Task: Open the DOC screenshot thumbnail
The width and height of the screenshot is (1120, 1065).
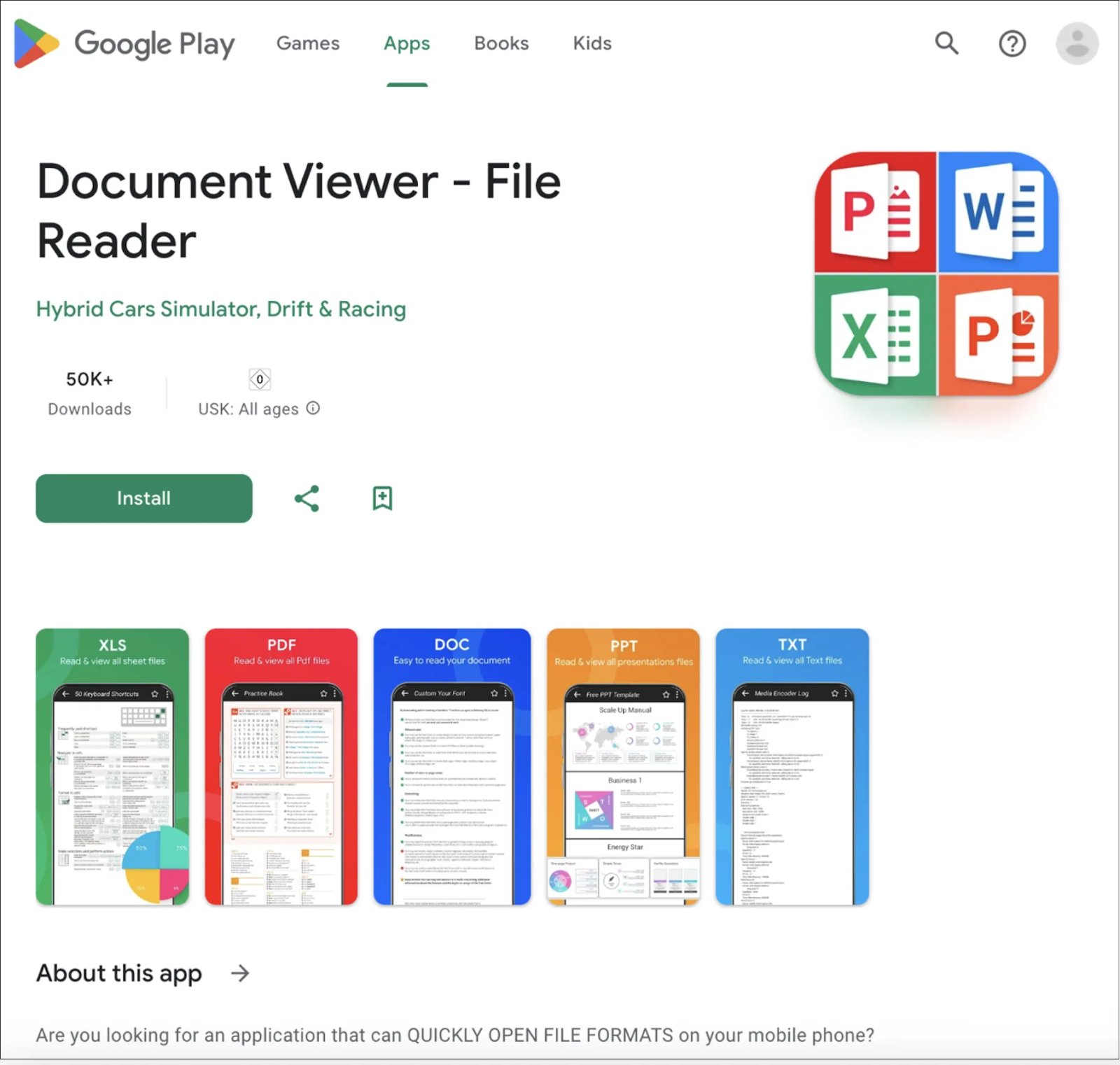Action: 452,767
